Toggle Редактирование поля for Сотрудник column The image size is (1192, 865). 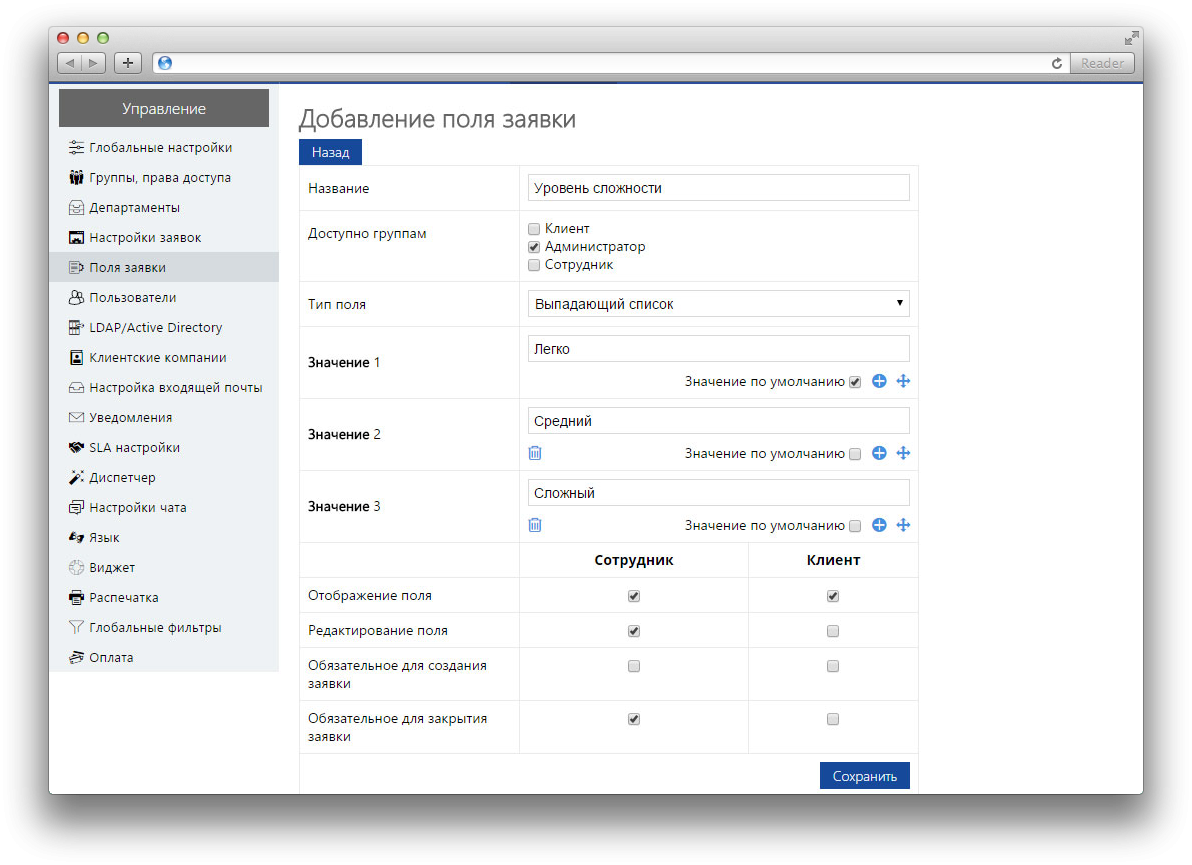(x=634, y=631)
